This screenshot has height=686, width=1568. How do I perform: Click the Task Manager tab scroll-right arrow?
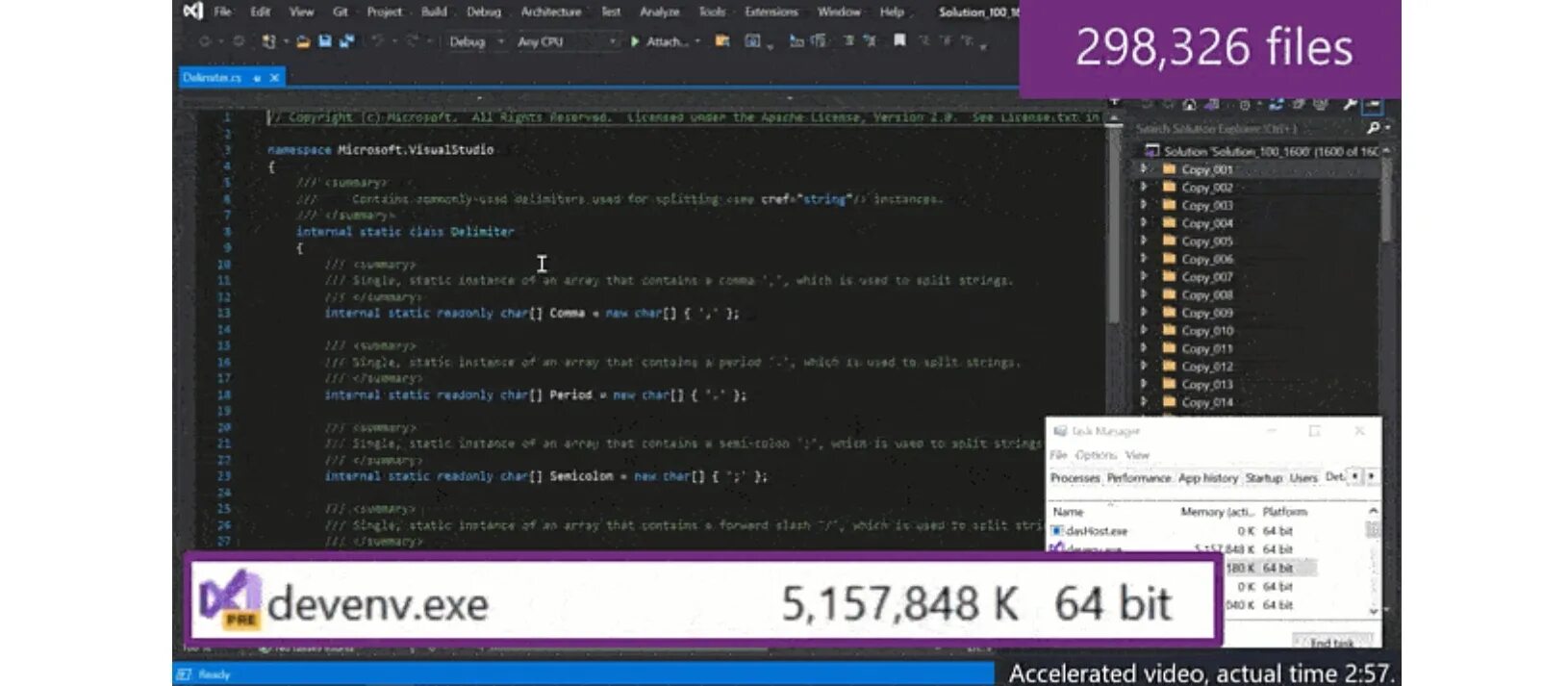click(x=1371, y=476)
